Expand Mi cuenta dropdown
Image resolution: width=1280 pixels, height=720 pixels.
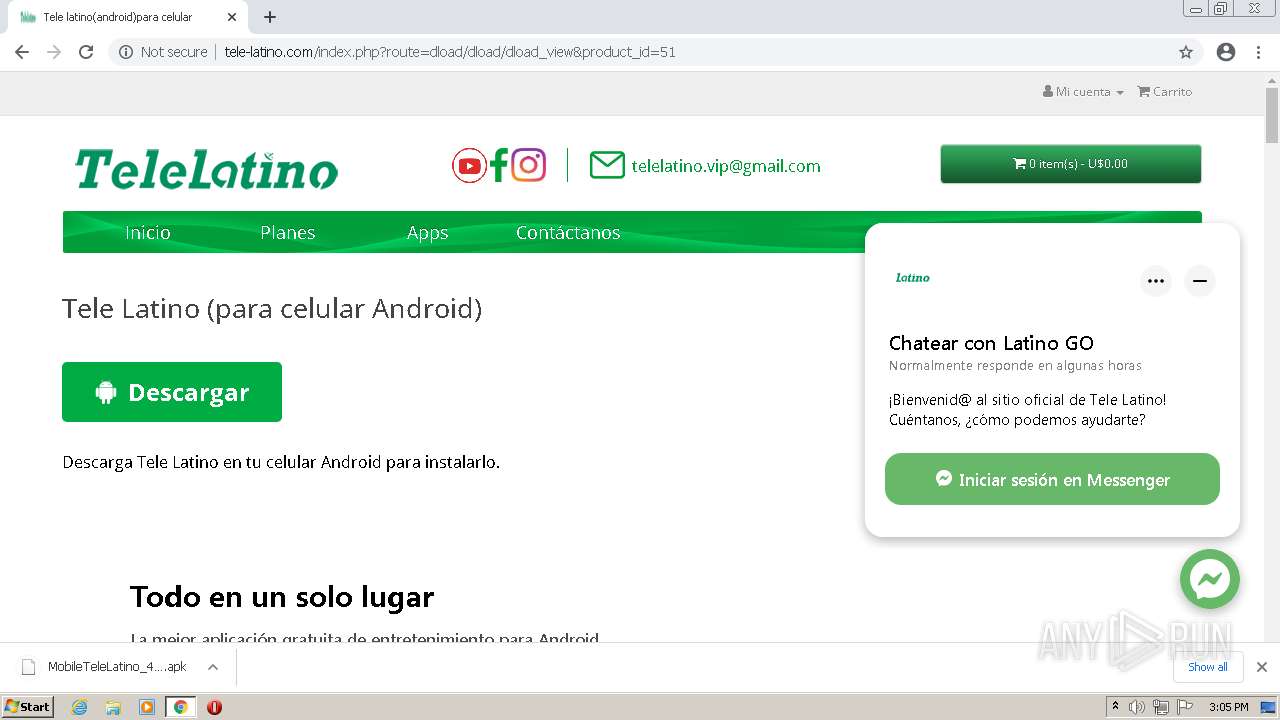click(x=1083, y=91)
